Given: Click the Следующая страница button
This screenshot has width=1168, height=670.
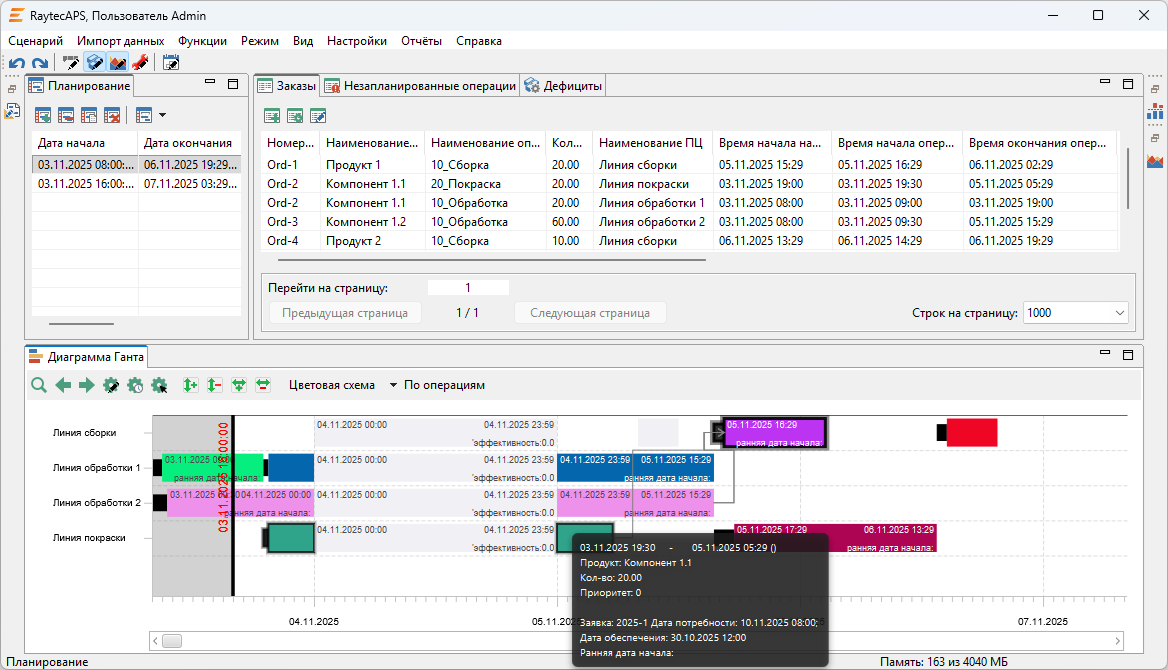Looking at the screenshot, I should click(x=589, y=313).
